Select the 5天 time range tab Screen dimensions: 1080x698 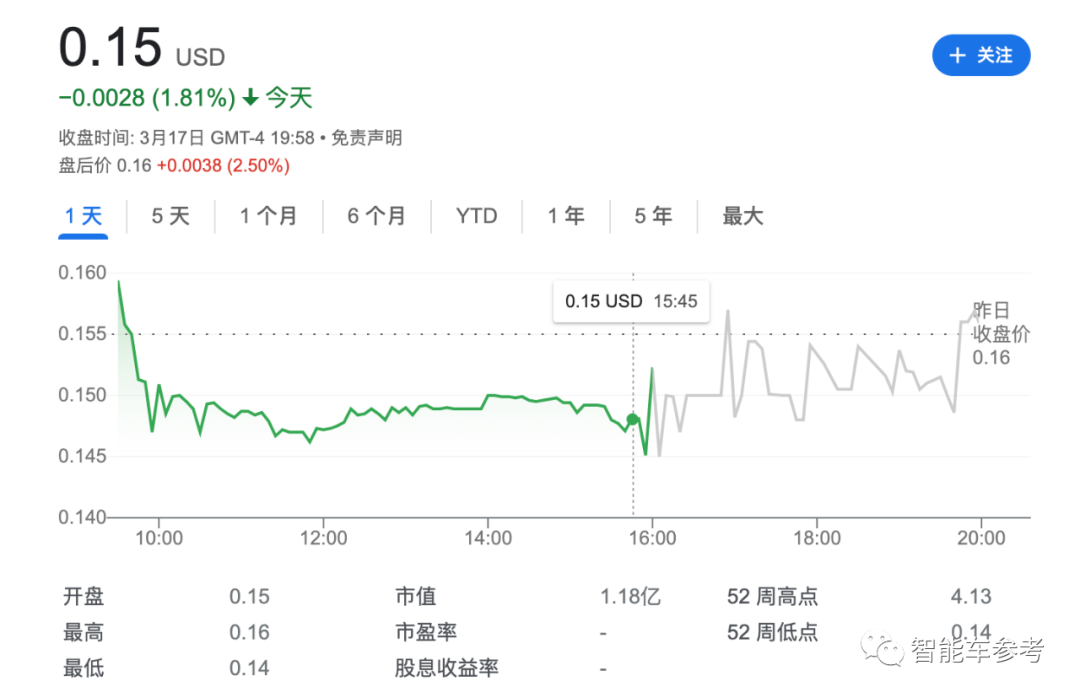click(x=170, y=216)
